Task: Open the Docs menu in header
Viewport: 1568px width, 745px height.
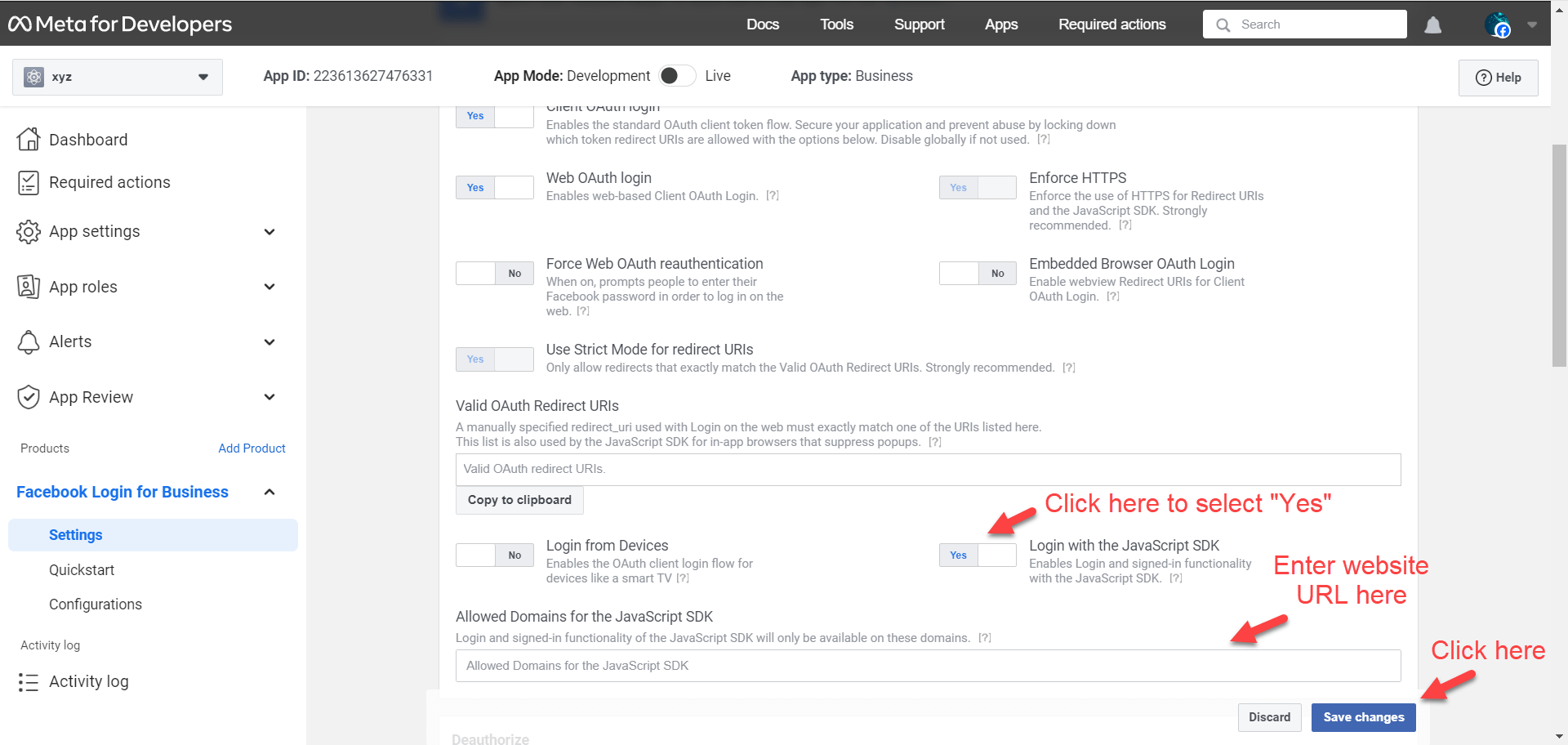Action: (762, 25)
